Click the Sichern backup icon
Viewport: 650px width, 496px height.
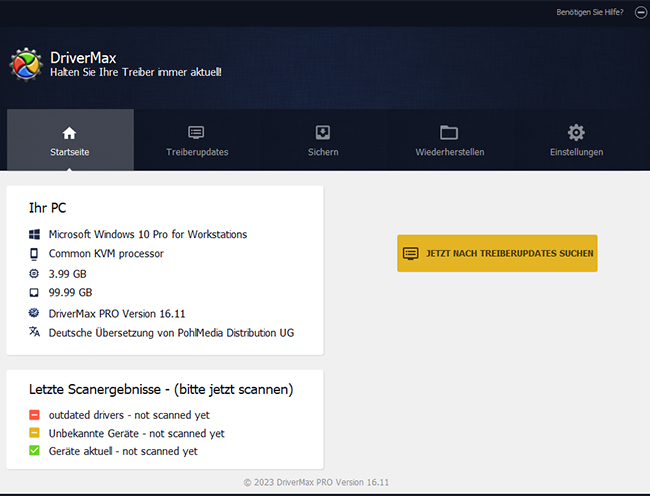[323, 133]
